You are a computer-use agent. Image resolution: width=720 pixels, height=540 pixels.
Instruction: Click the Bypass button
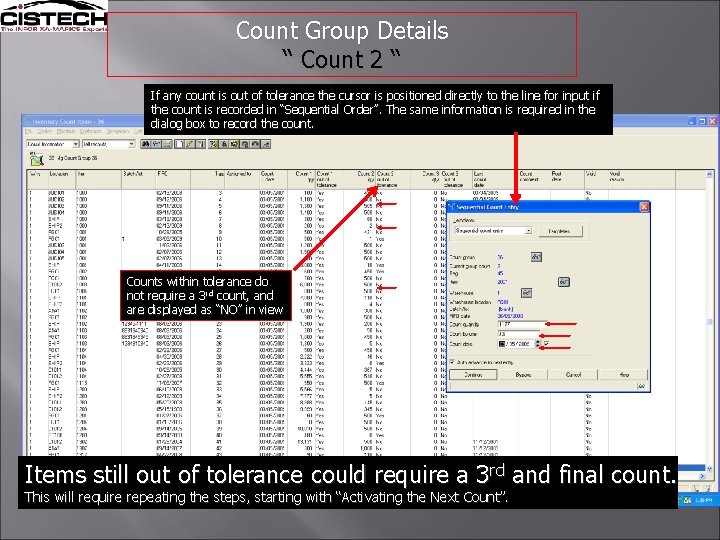pyautogui.click(x=523, y=375)
